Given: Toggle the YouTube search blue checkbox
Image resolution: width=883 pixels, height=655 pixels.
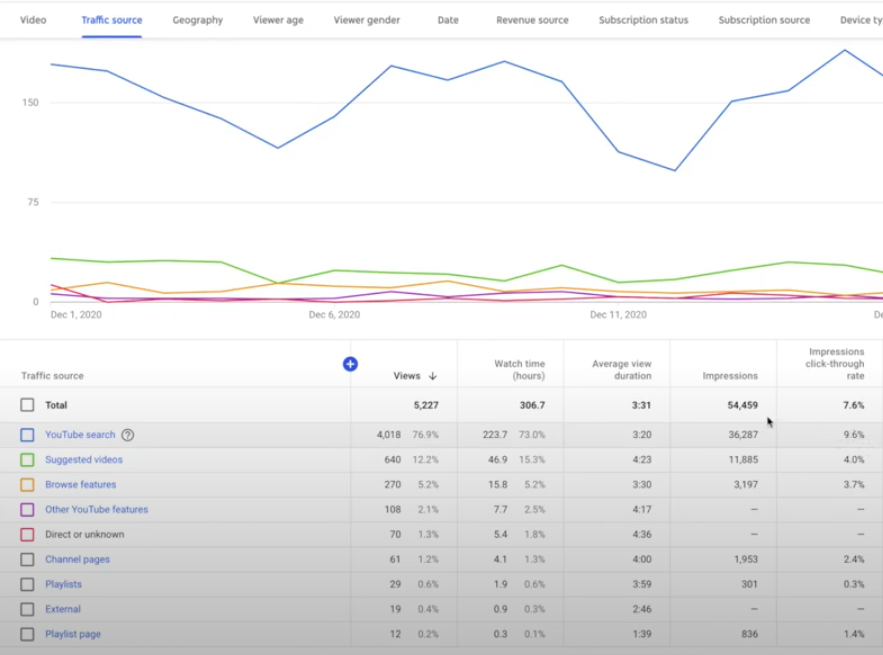Looking at the screenshot, I should pos(27,435).
